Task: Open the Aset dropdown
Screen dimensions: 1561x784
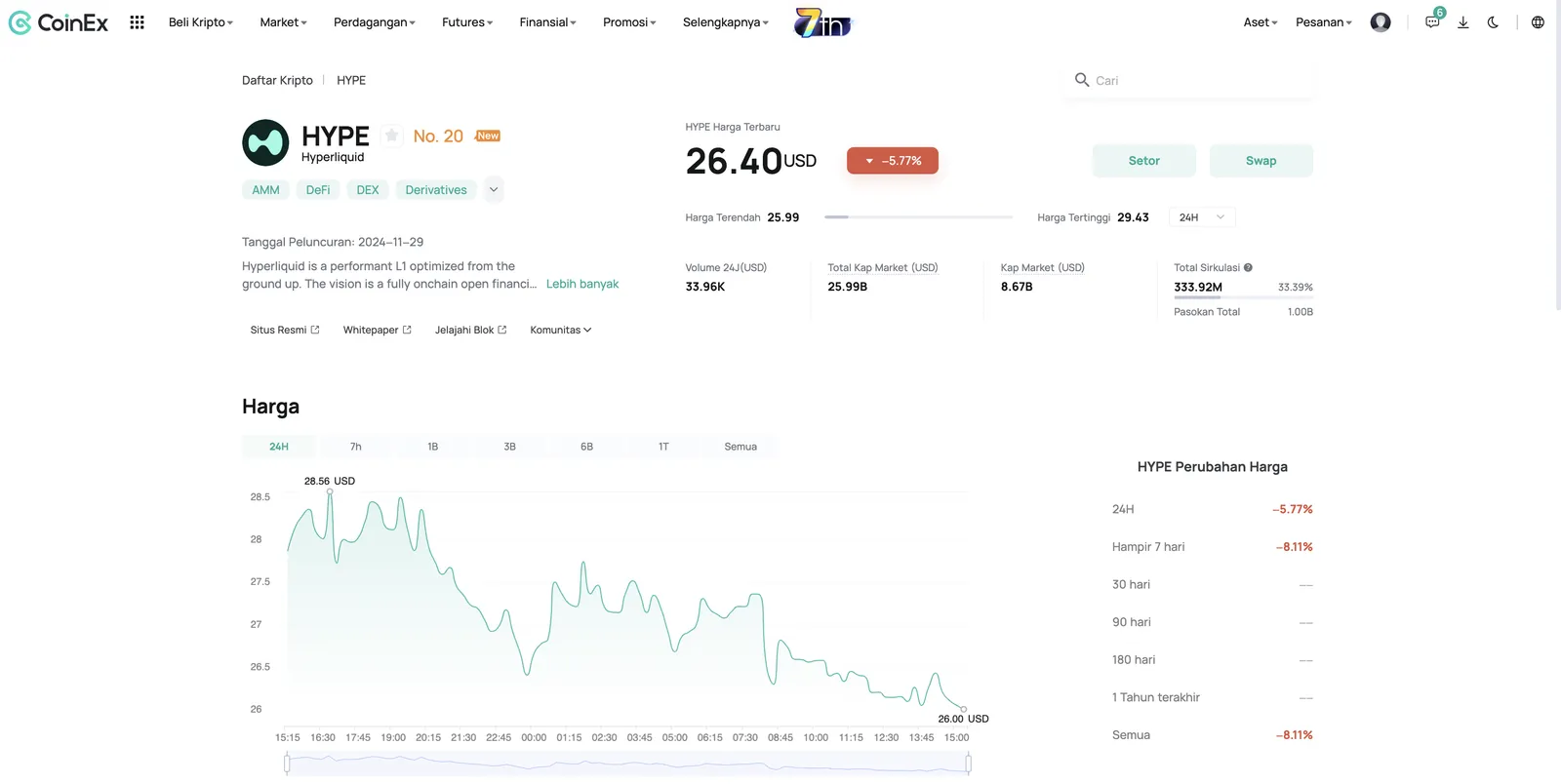Action: pyautogui.click(x=1260, y=22)
